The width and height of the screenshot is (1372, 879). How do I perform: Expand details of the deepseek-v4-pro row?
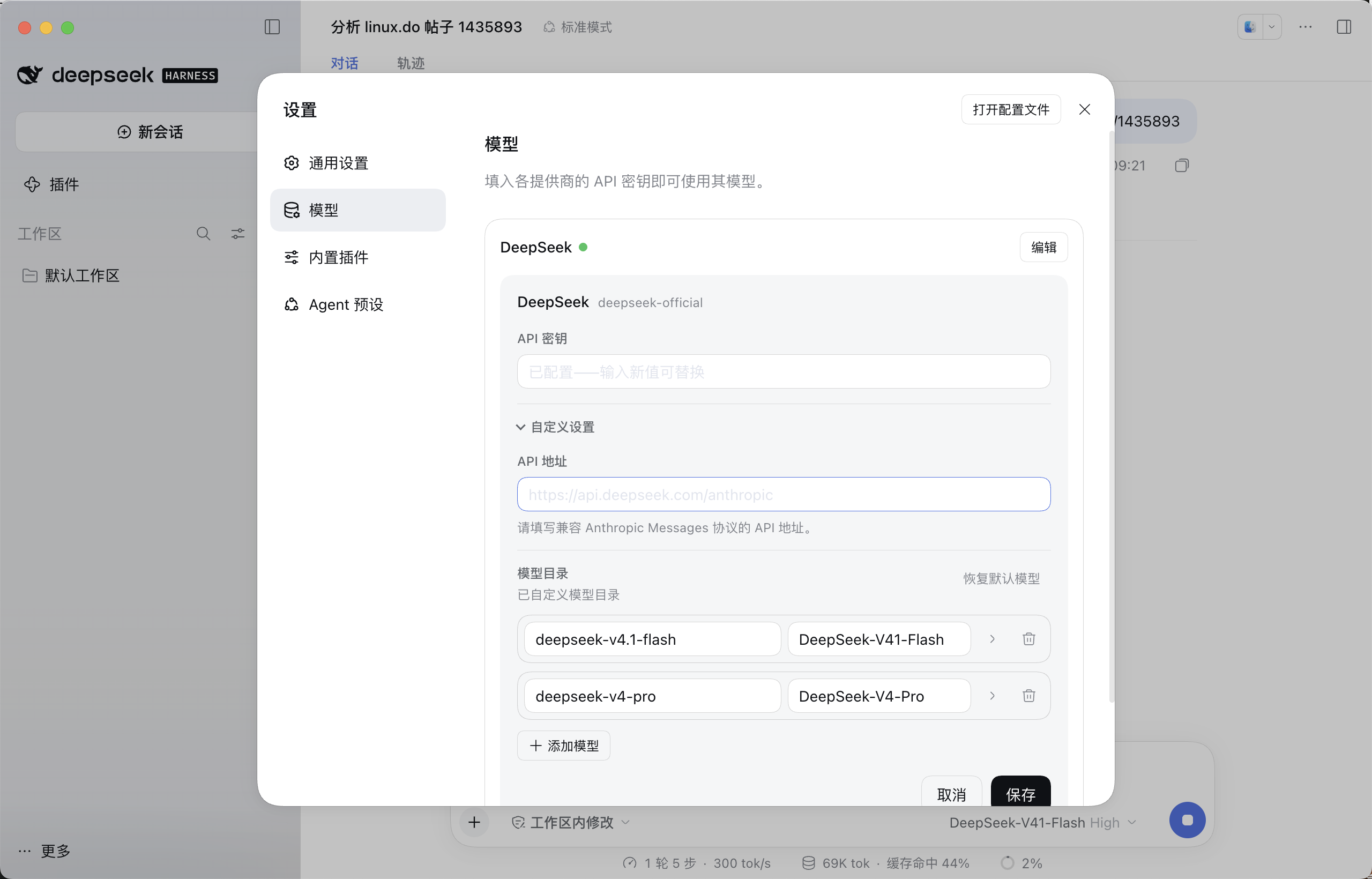coord(993,695)
